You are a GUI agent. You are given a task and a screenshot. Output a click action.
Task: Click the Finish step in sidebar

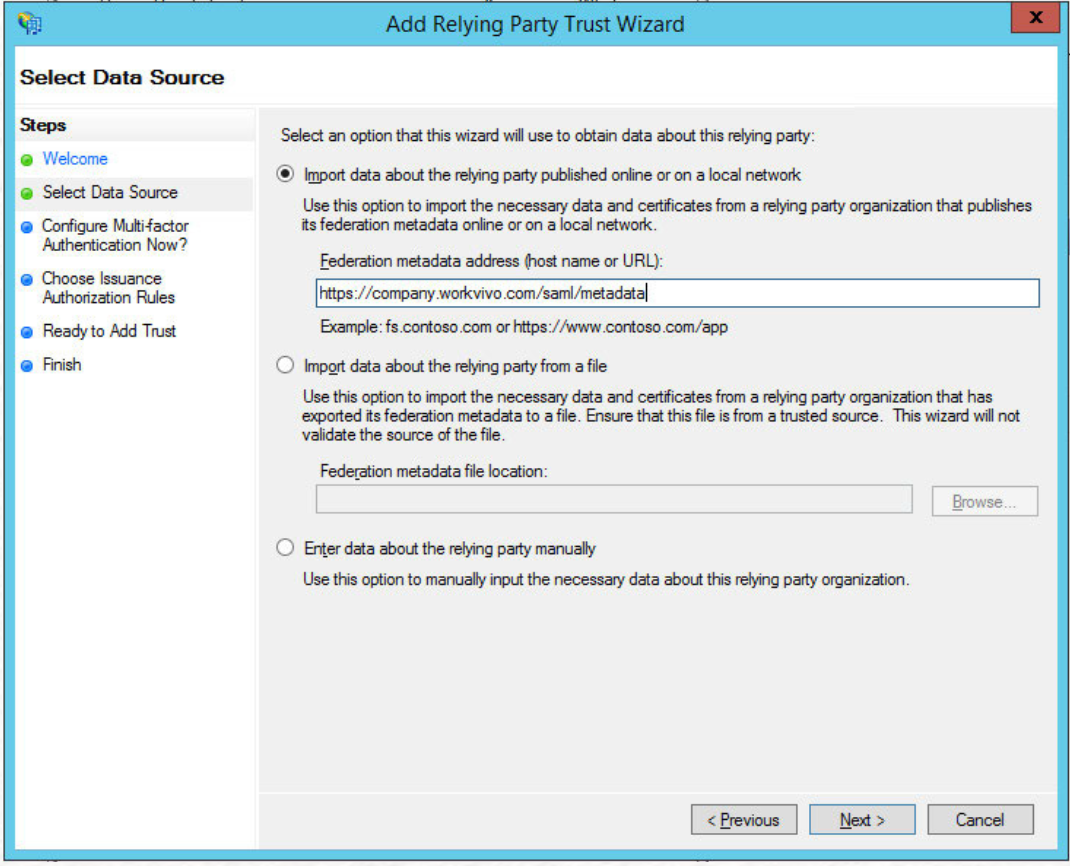tap(61, 364)
